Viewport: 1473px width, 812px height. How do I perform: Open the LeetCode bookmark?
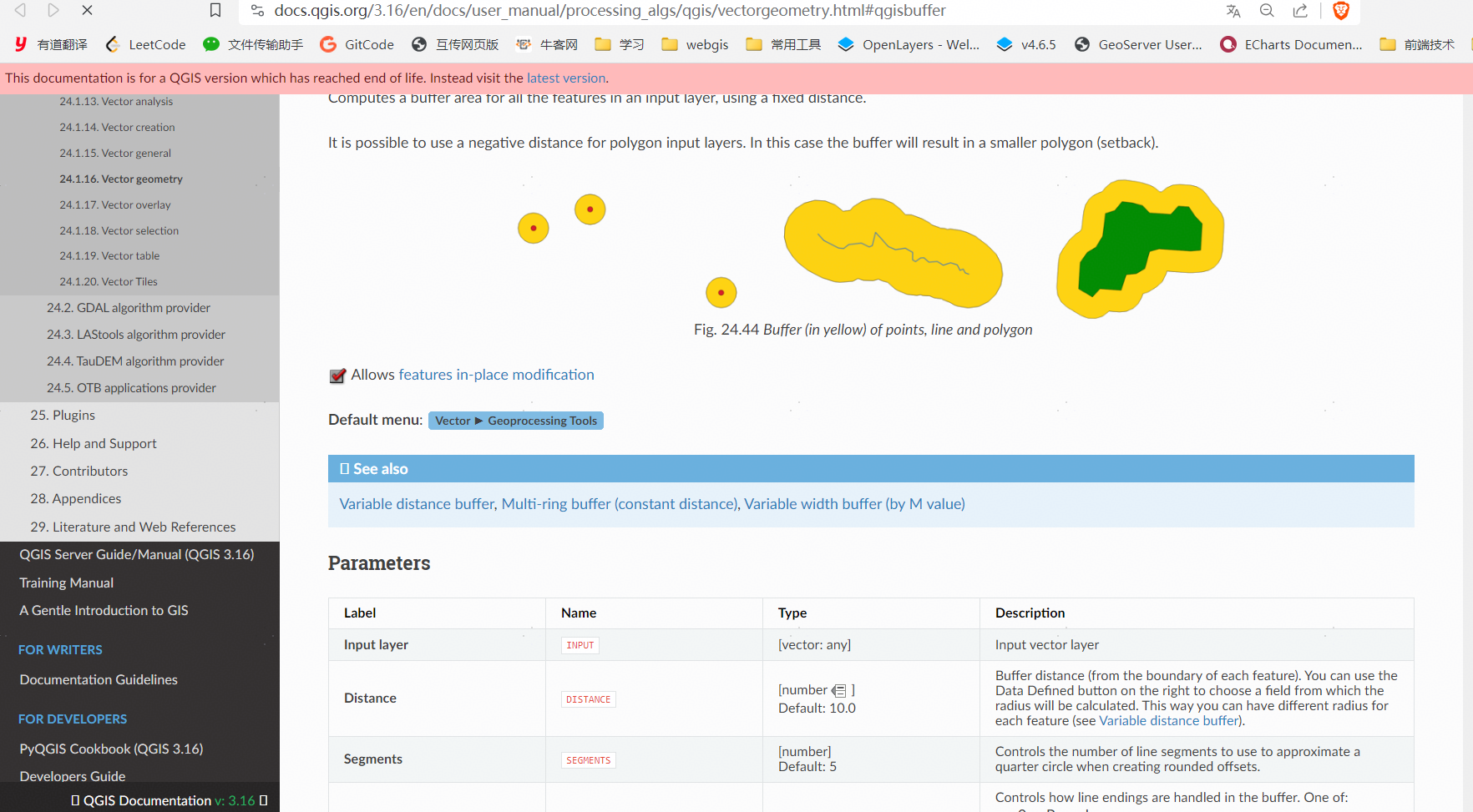145,44
